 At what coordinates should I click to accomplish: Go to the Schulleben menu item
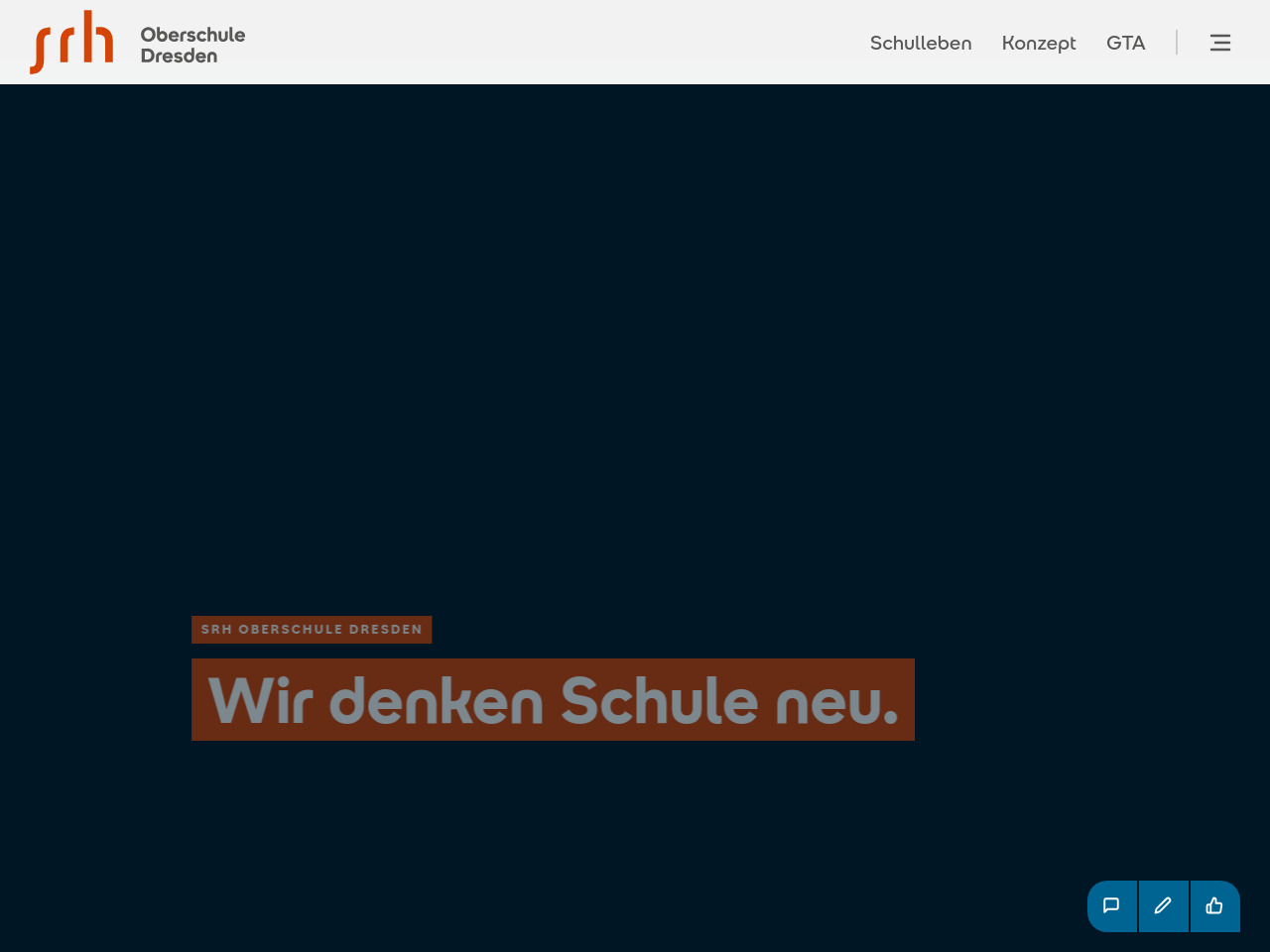[x=920, y=43]
